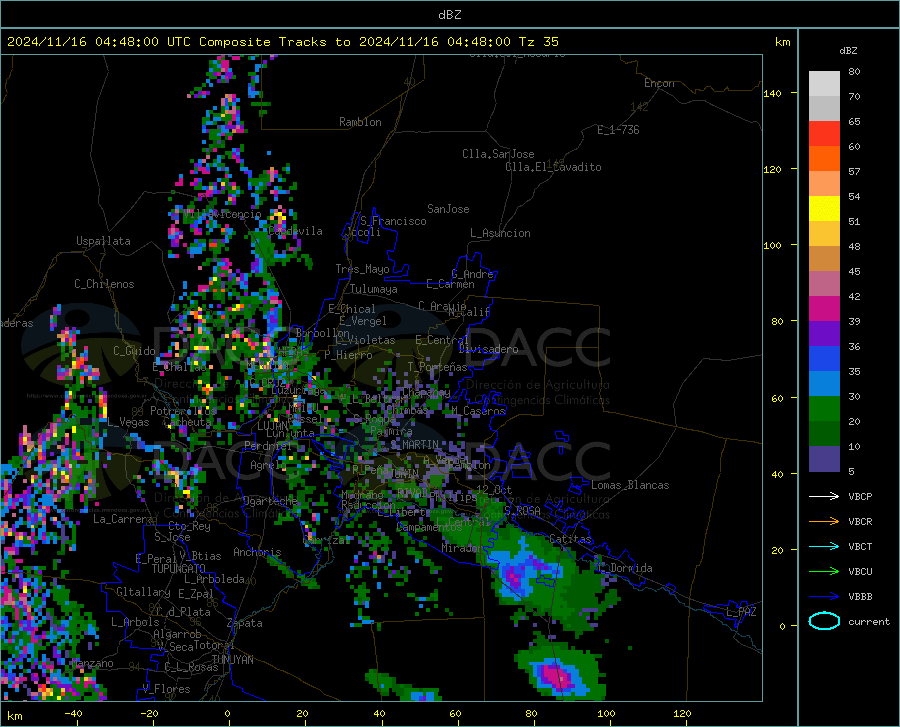
Task: Click the dBZ title at top
Action: coord(449,15)
